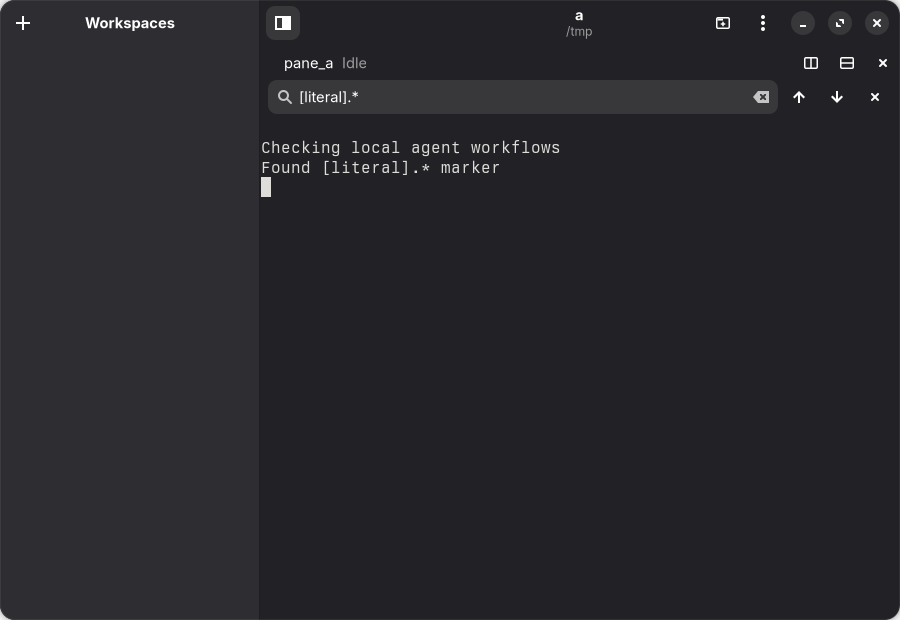Jump to next search match
The height and width of the screenshot is (620, 900).
pos(837,97)
